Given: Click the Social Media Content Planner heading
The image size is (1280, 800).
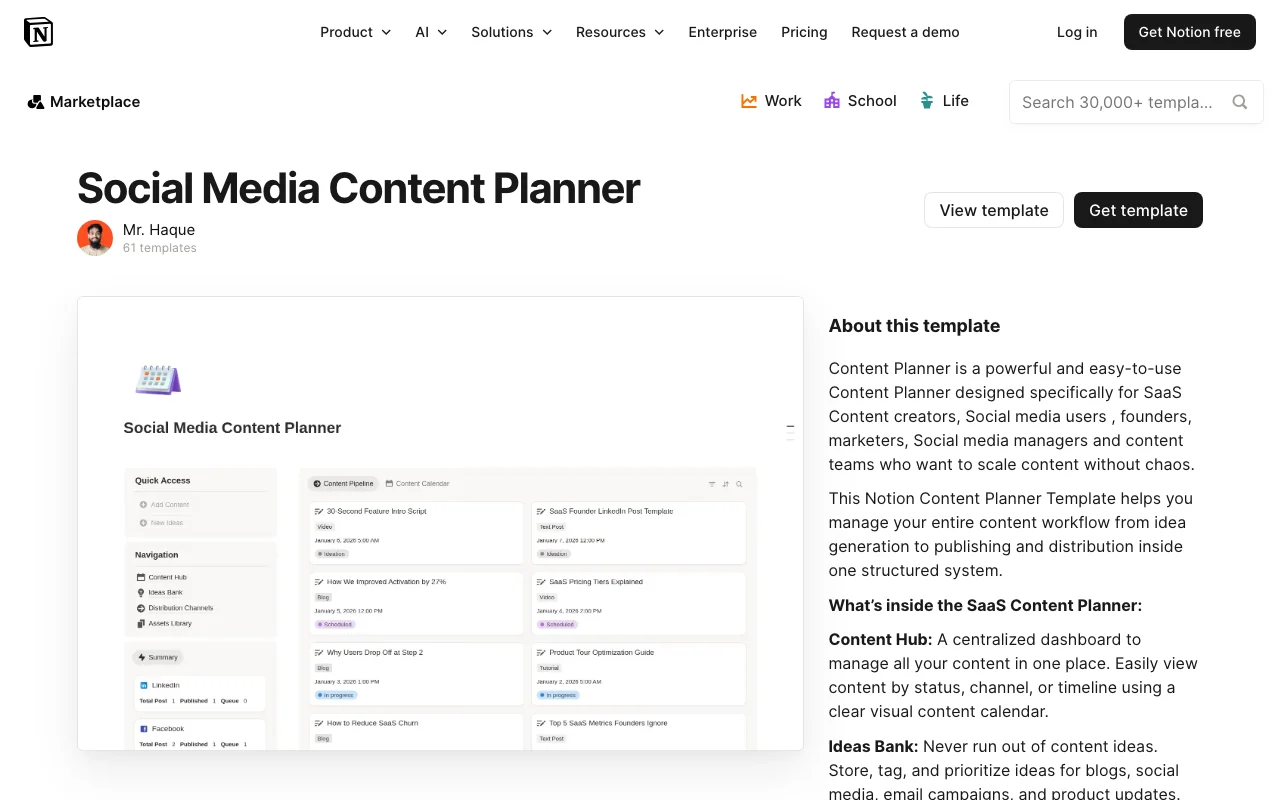Looking at the screenshot, I should tap(358, 188).
